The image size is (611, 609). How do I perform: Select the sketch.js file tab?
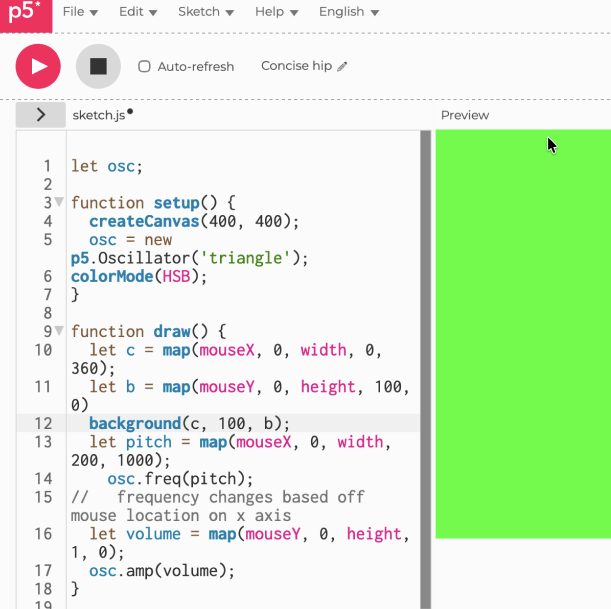[98, 115]
